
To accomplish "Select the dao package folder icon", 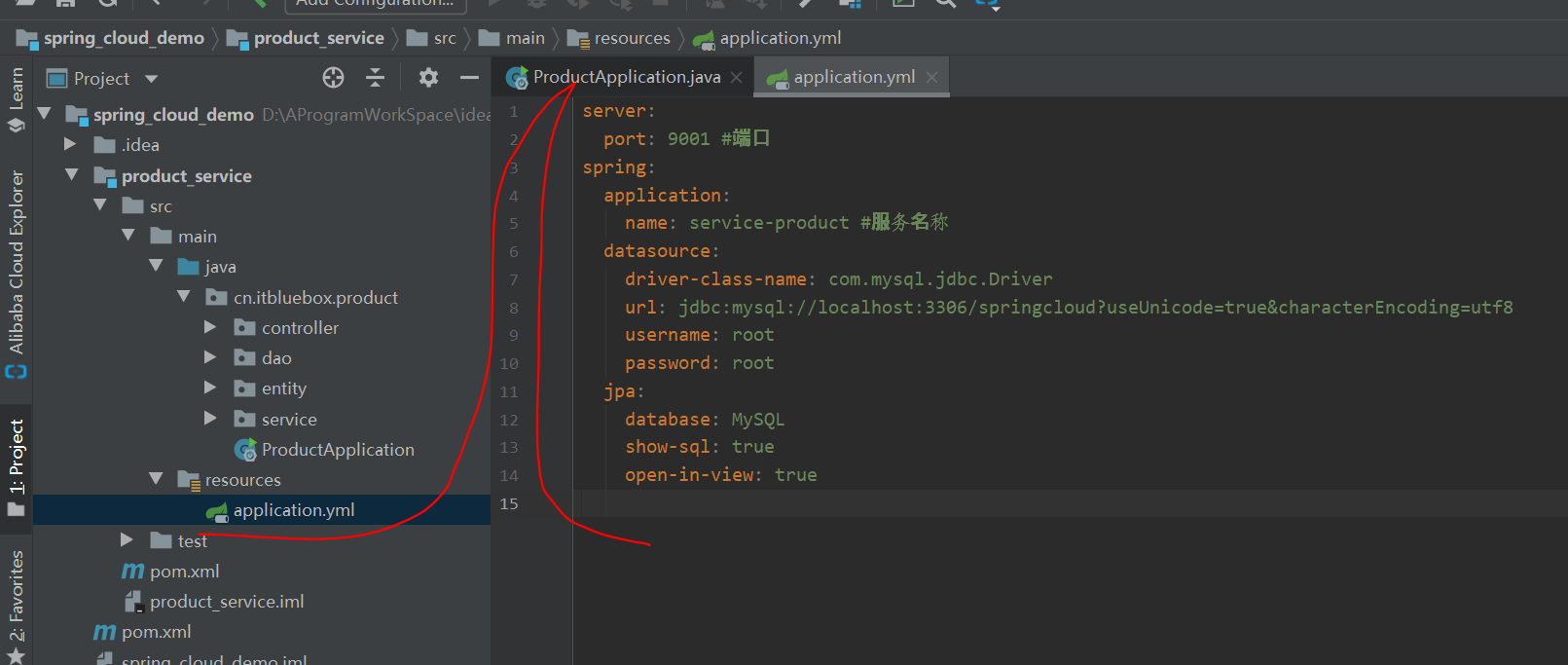I will click(245, 358).
